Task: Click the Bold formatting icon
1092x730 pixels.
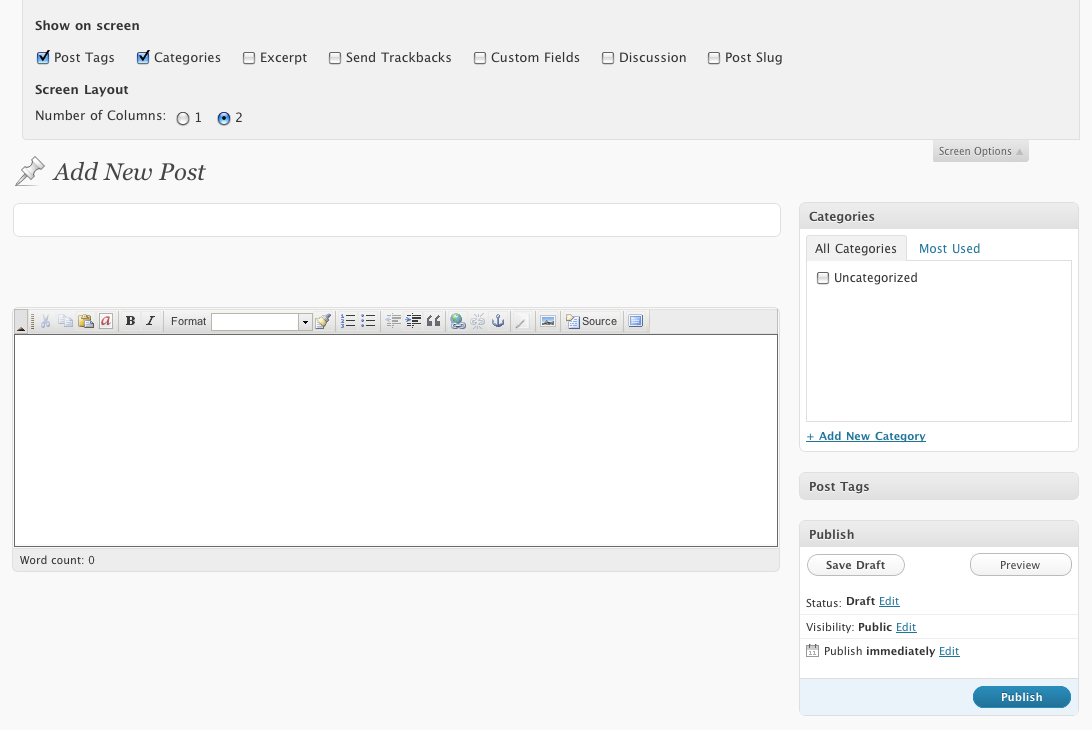Action: point(130,321)
